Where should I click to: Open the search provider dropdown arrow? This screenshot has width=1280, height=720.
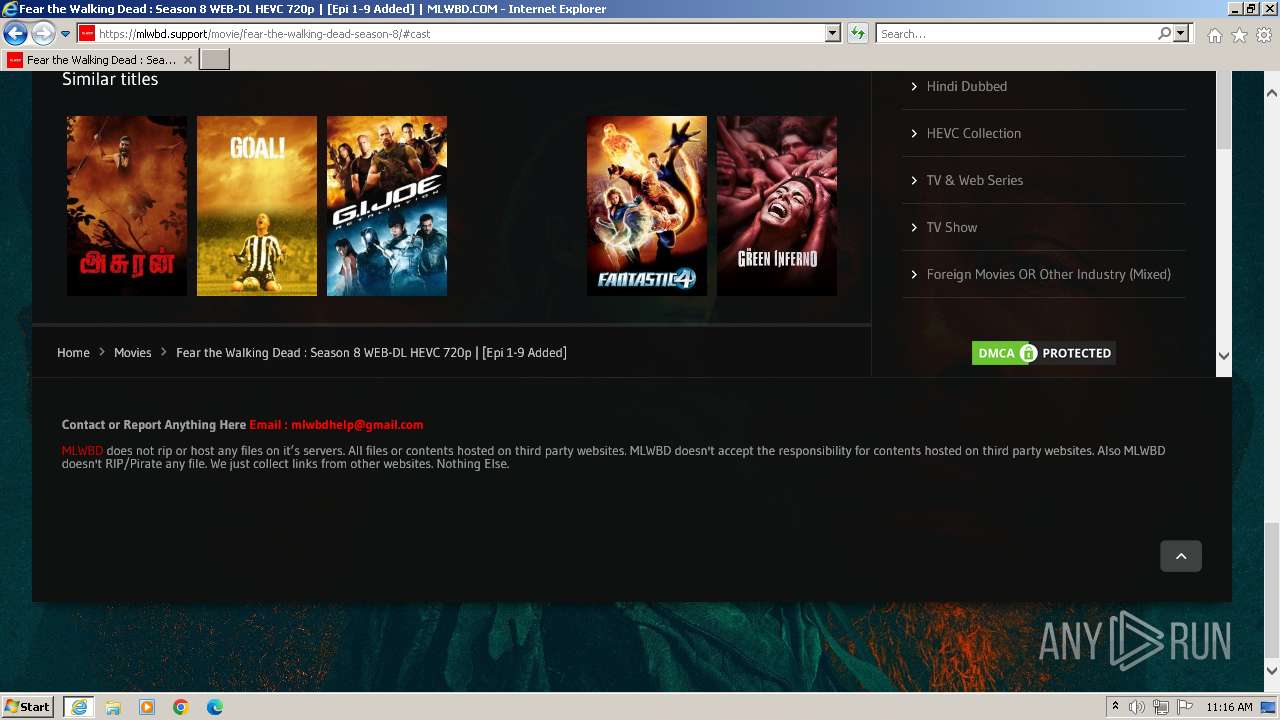[x=1181, y=34]
